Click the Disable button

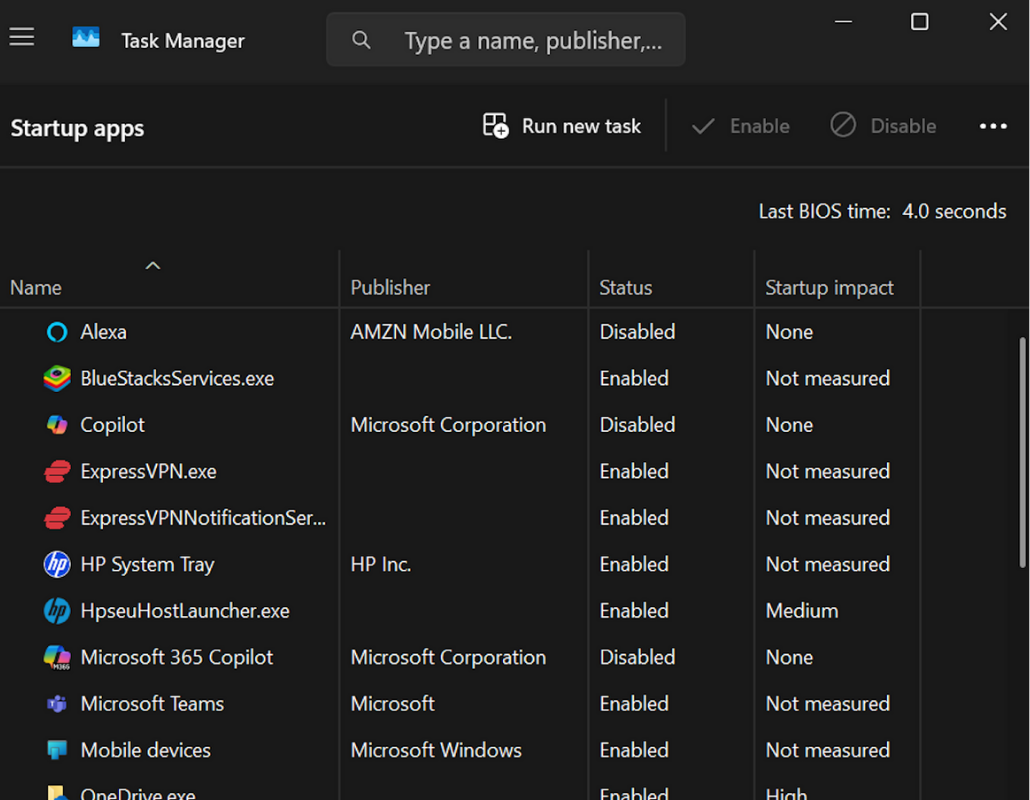pos(883,125)
